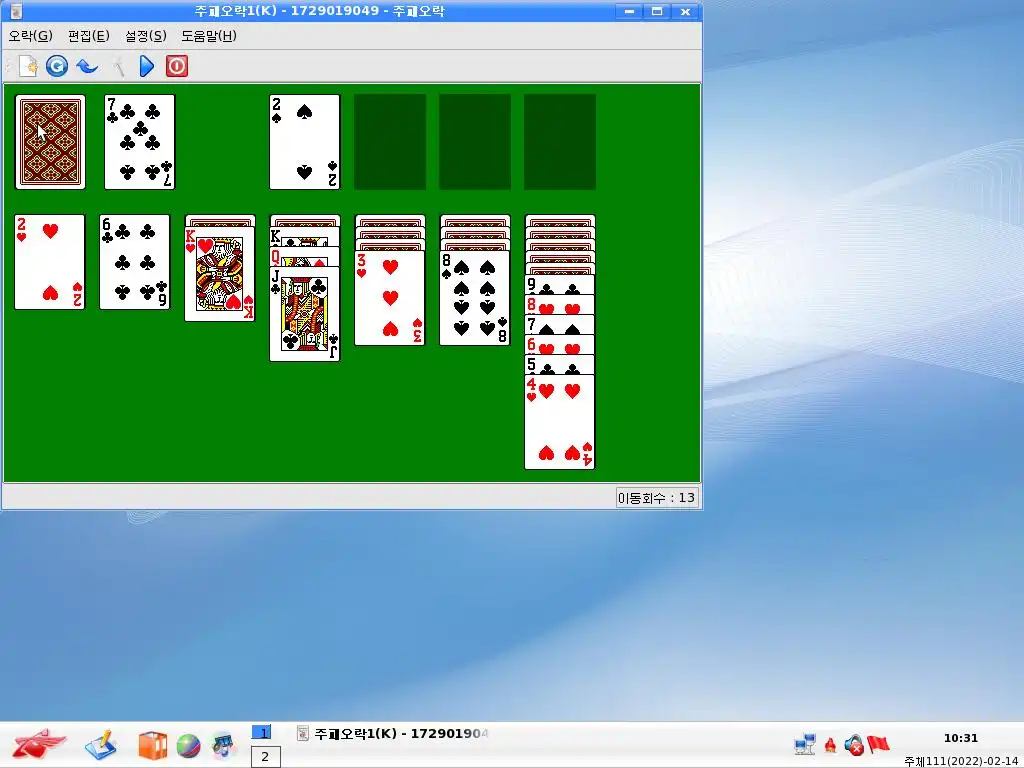This screenshot has width=1024, height=768.
Task: Click the red flag tray icon
Action: click(x=878, y=743)
